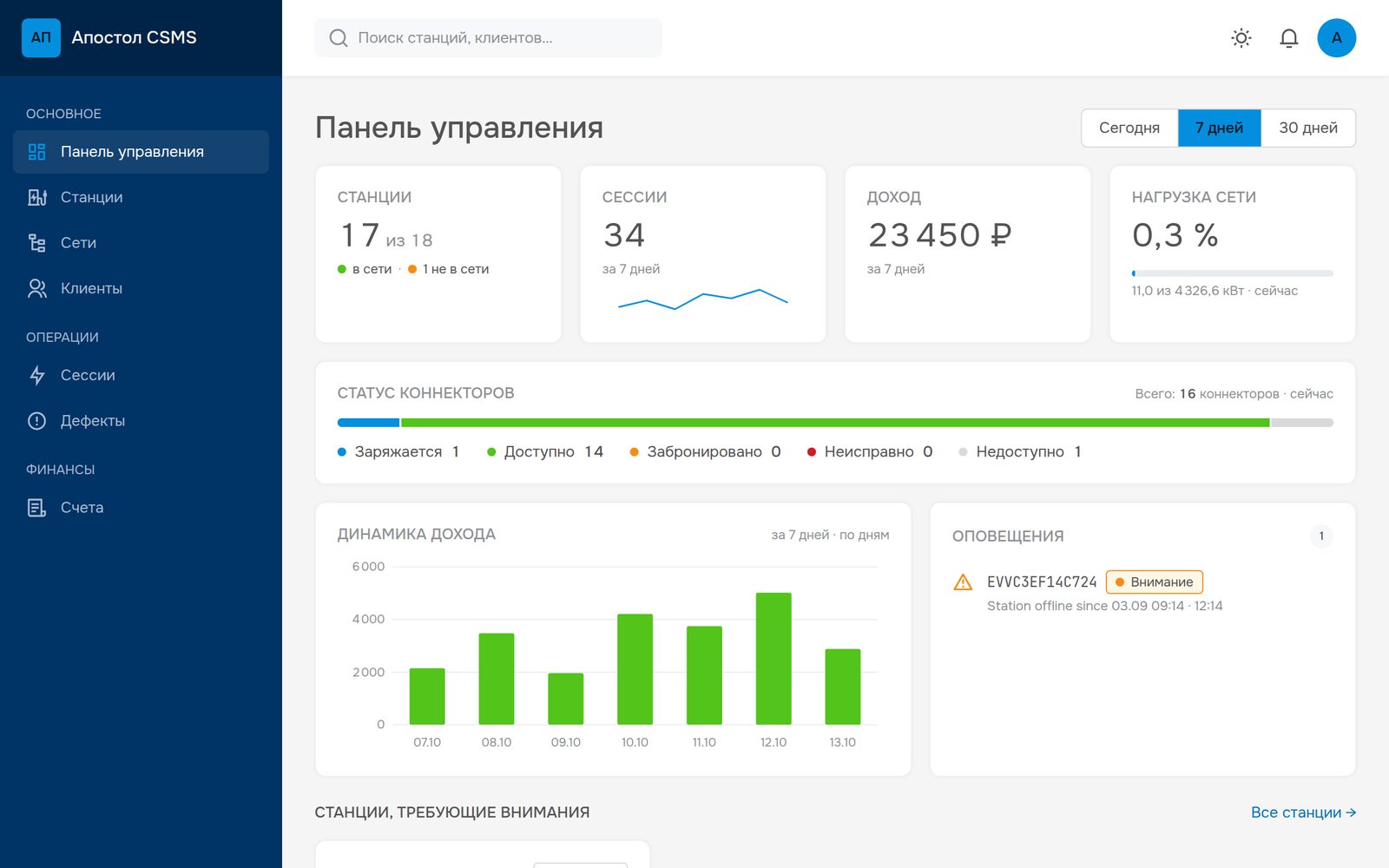Click the Сессии lightning bolt icon

coord(36,375)
